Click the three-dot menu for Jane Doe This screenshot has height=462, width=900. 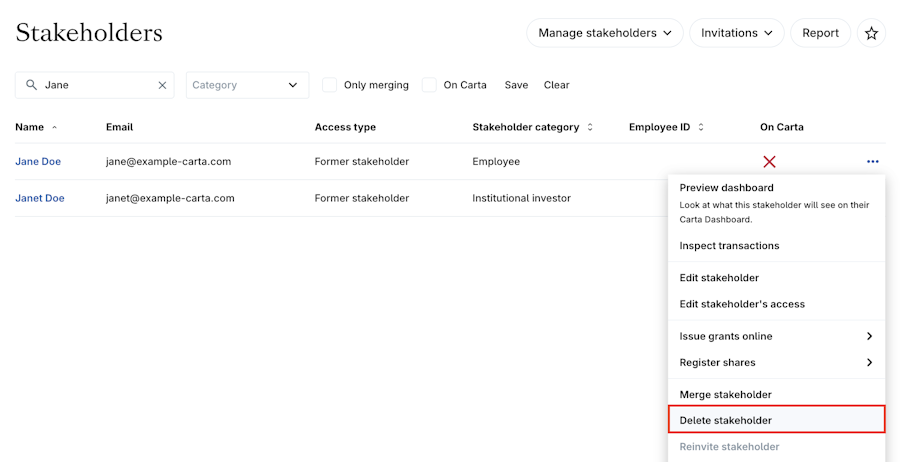(872, 161)
